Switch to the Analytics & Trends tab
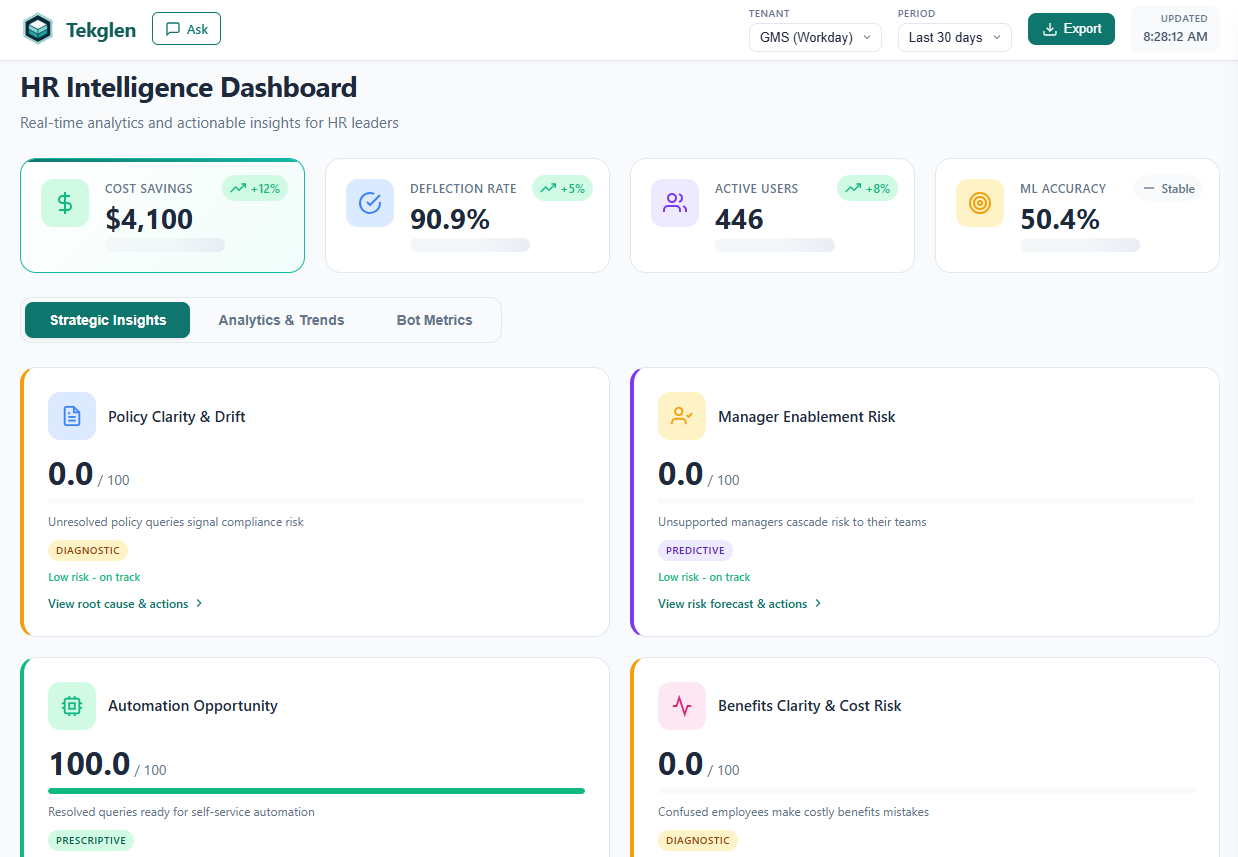Screen dimensions: 1238x857 [x=281, y=319]
